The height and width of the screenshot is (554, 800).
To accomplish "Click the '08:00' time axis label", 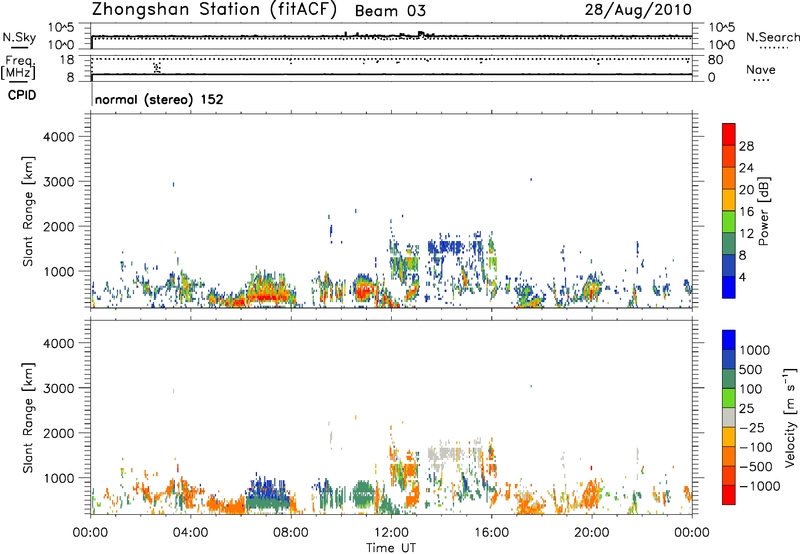I will (291, 533).
